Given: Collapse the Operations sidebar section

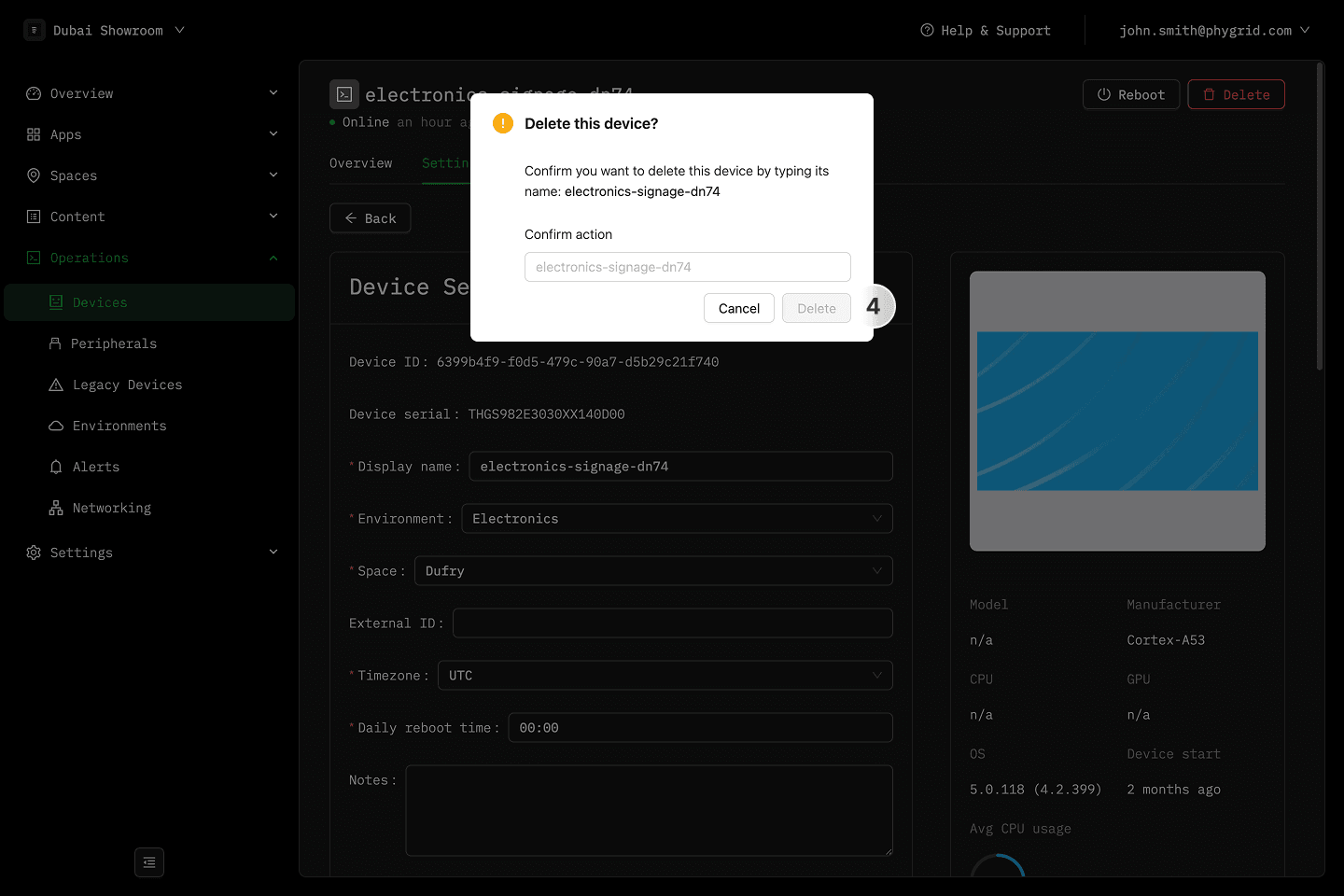Looking at the screenshot, I should tap(273, 258).
